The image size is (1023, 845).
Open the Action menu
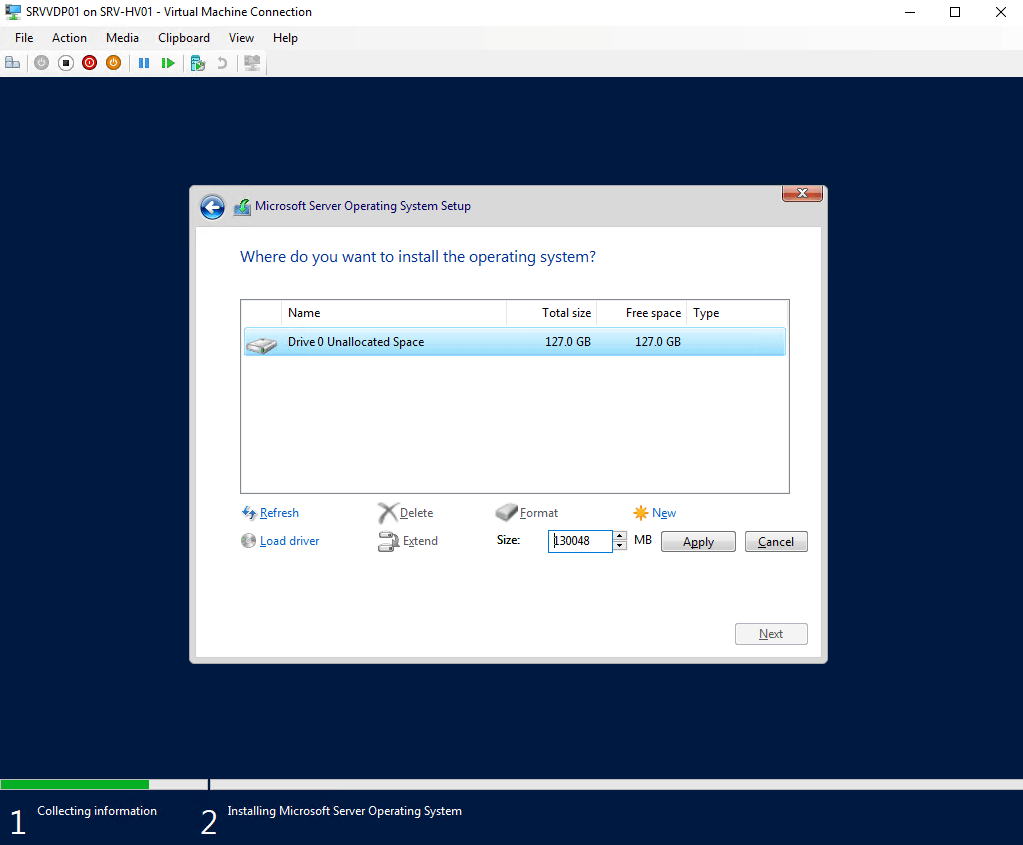tap(69, 38)
